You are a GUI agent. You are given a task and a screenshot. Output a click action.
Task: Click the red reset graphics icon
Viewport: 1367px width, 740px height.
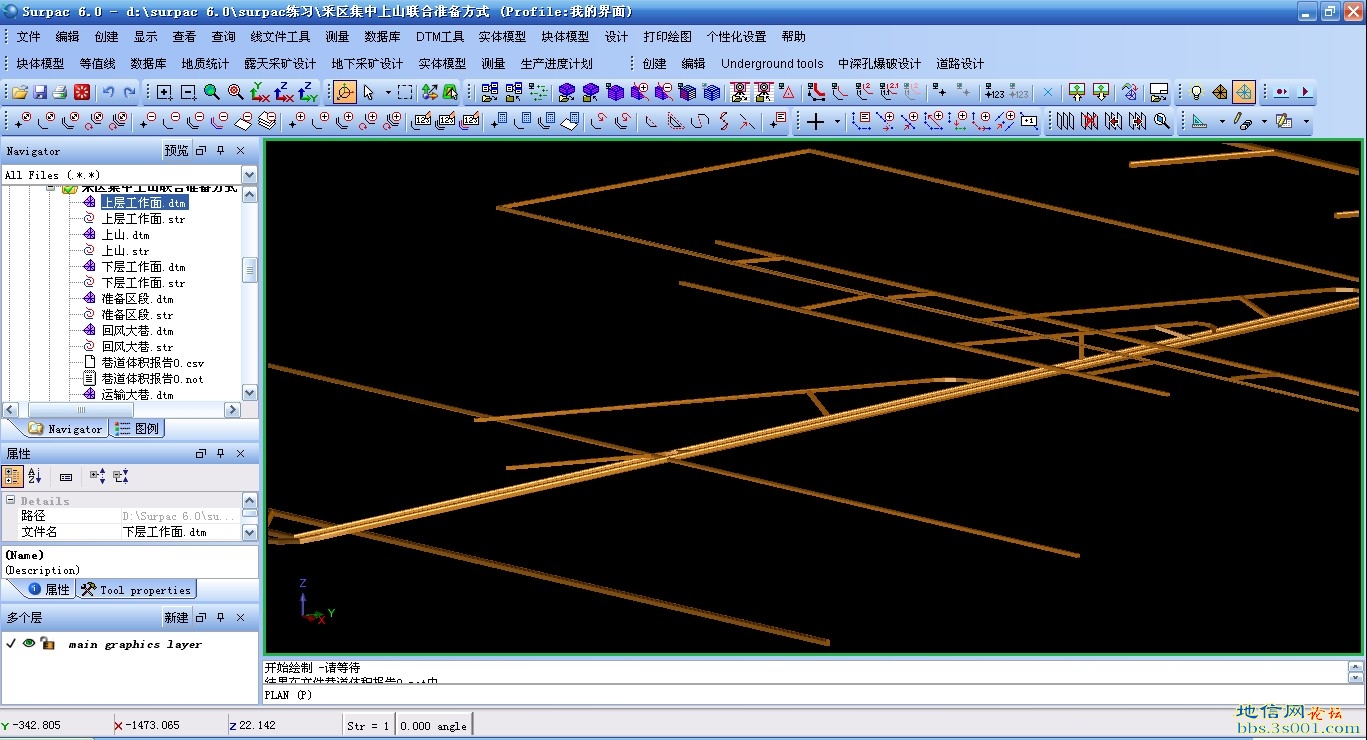click(82, 92)
